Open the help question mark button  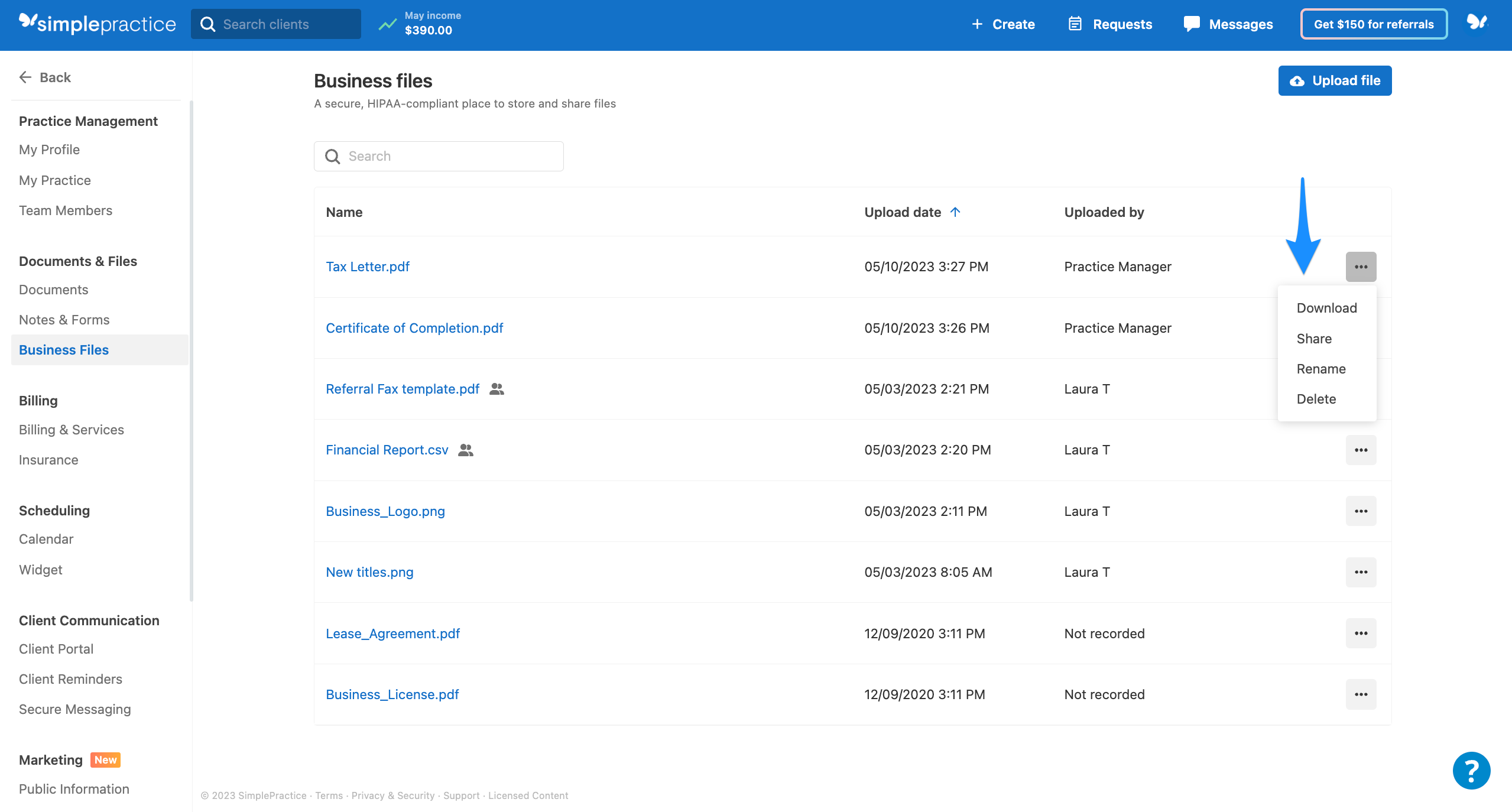pos(1471,770)
